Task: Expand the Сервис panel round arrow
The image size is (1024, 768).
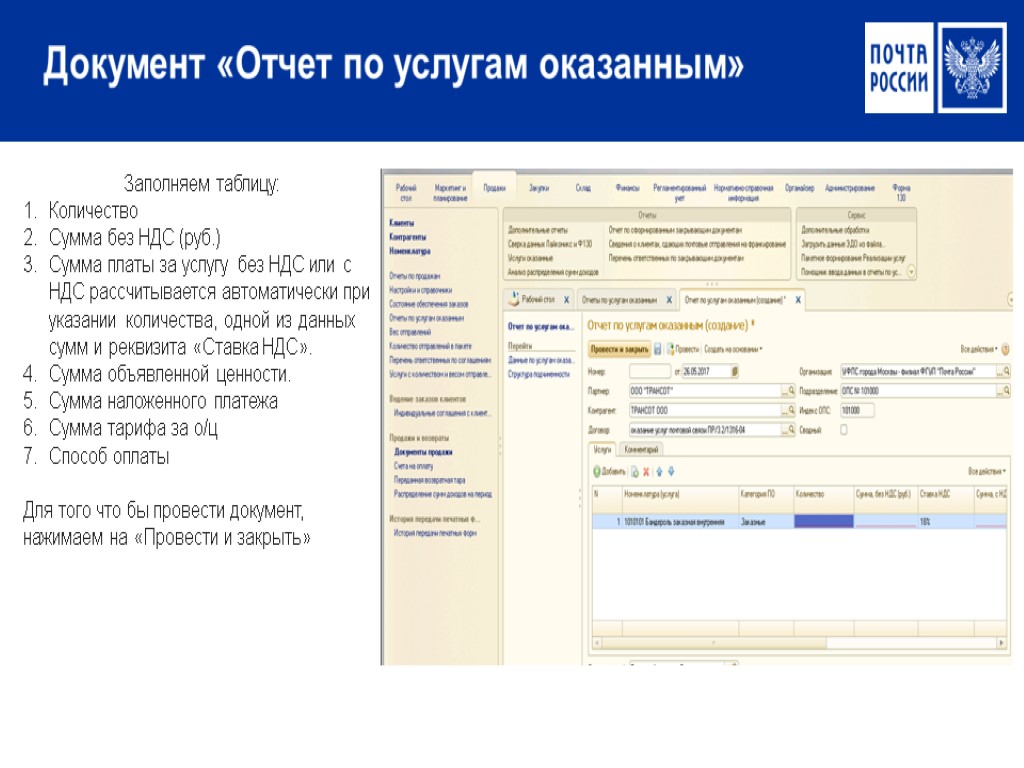Action: [911, 271]
